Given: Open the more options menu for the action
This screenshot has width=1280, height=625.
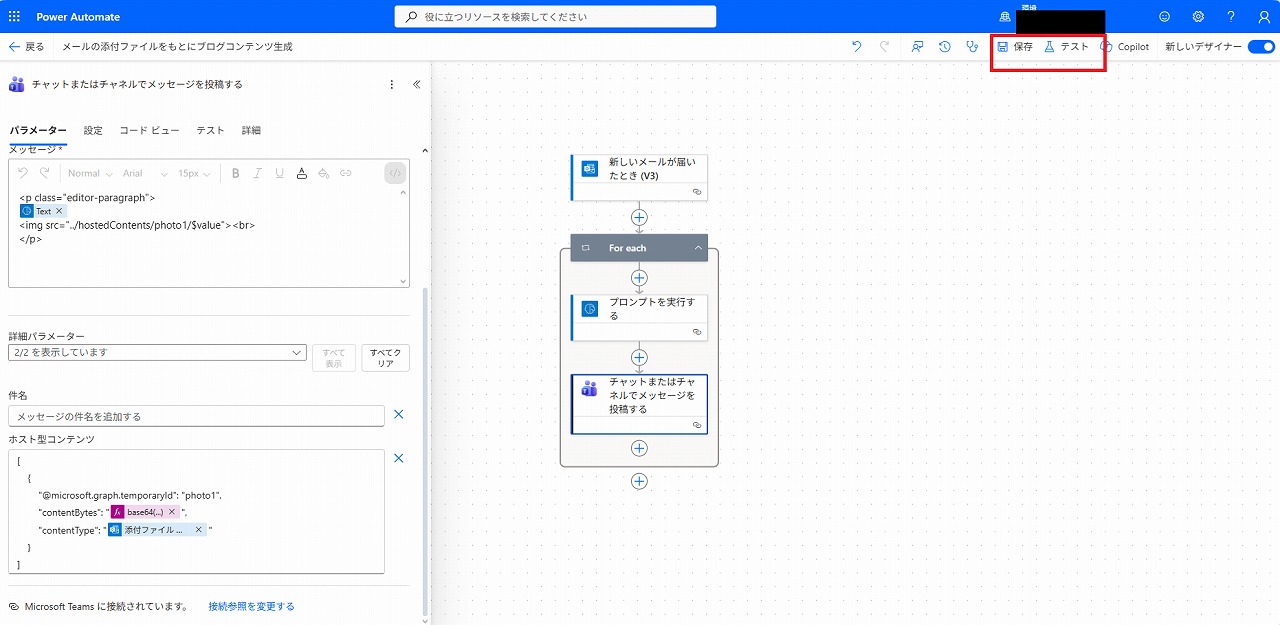Looking at the screenshot, I should click(x=392, y=85).
